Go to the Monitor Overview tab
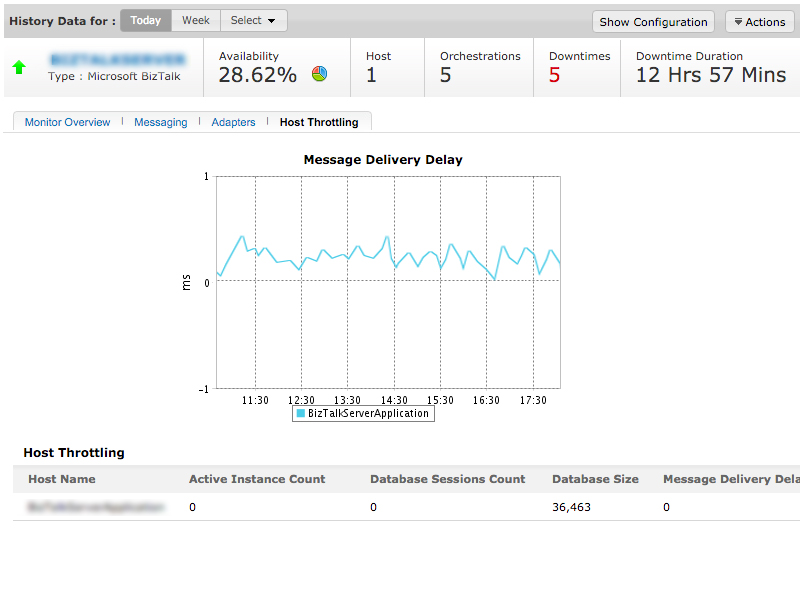This screenshot has height=600, width=800. pyautogui.click(x=67, y=122)
